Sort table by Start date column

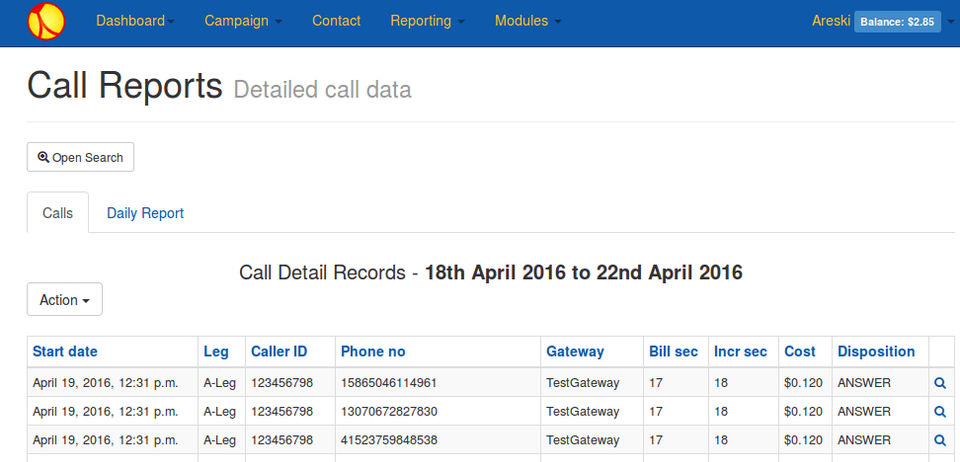coord(65,352)
